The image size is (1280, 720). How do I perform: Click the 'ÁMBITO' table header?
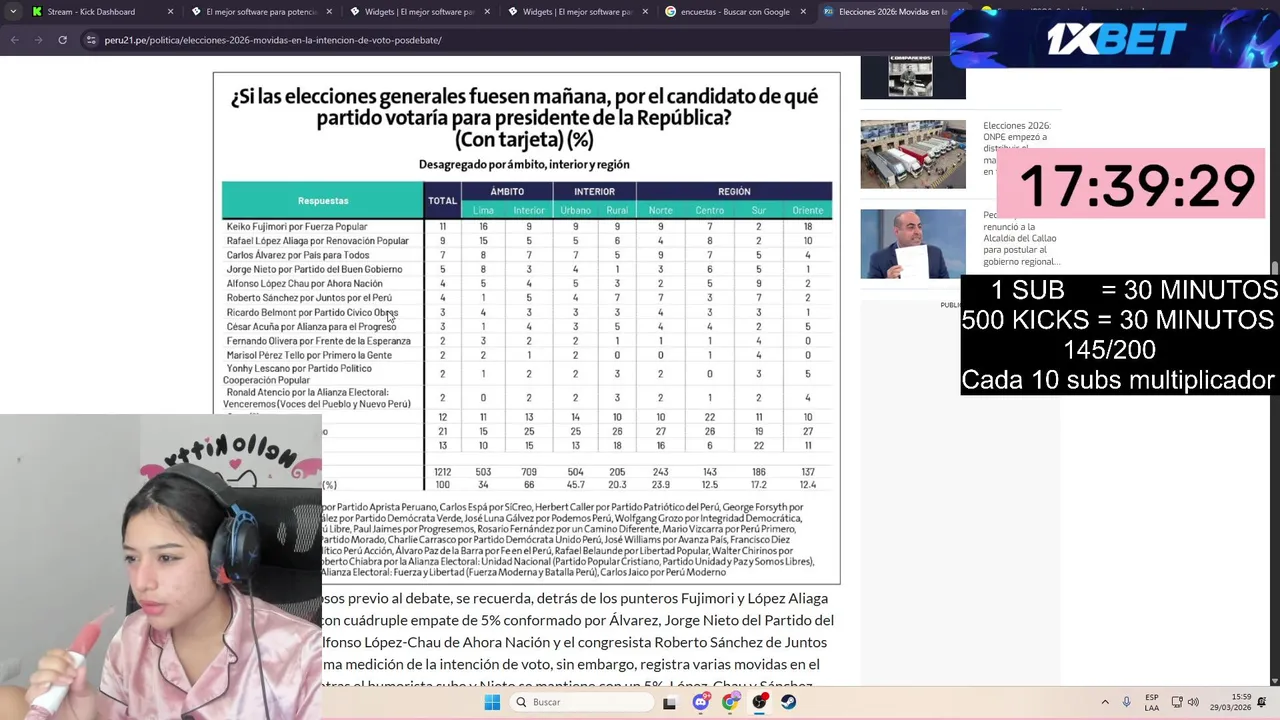507,191
